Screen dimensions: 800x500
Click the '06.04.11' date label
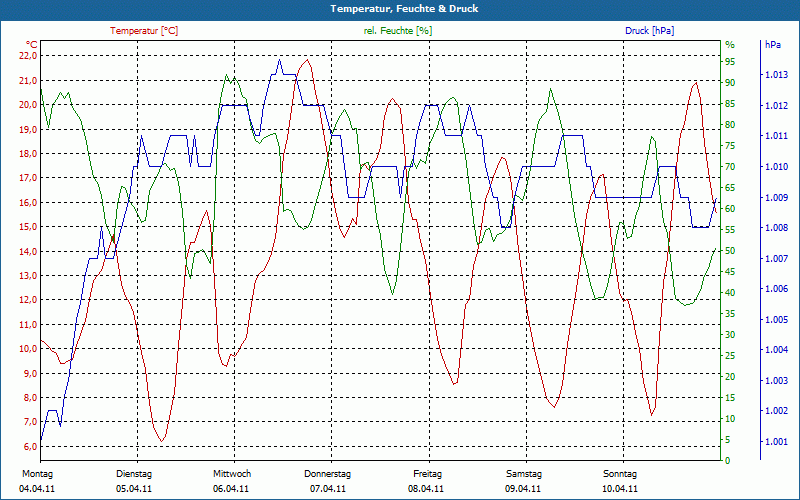[x=231, y=489]
